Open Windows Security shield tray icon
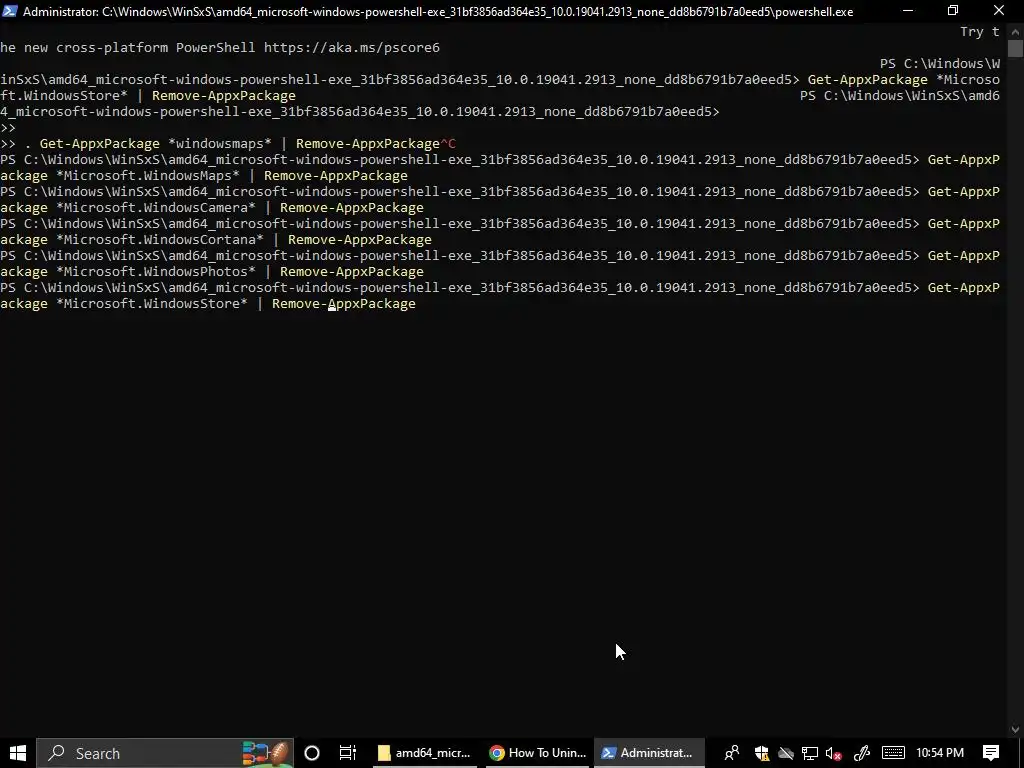Viewport: 1024px width, 768px height. click(x=761, y=753)
